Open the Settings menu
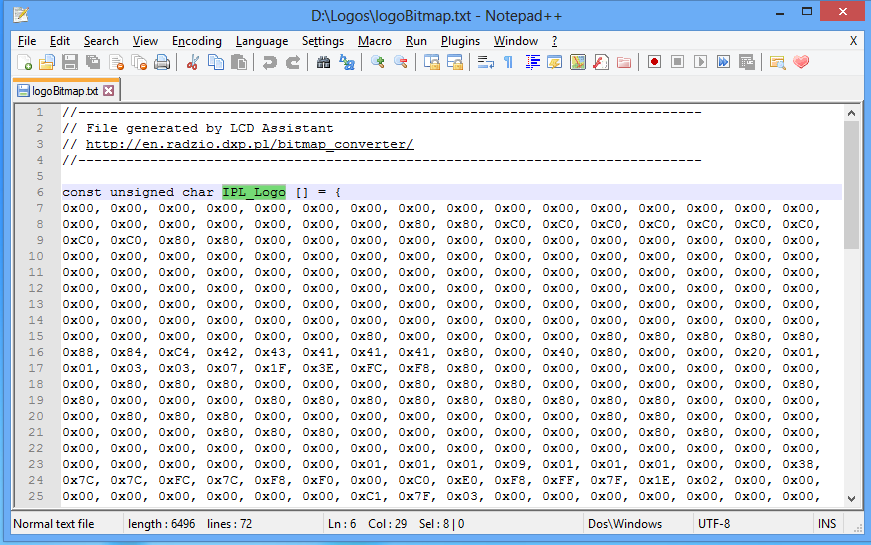Screen dimensions: 871x545 322,41
